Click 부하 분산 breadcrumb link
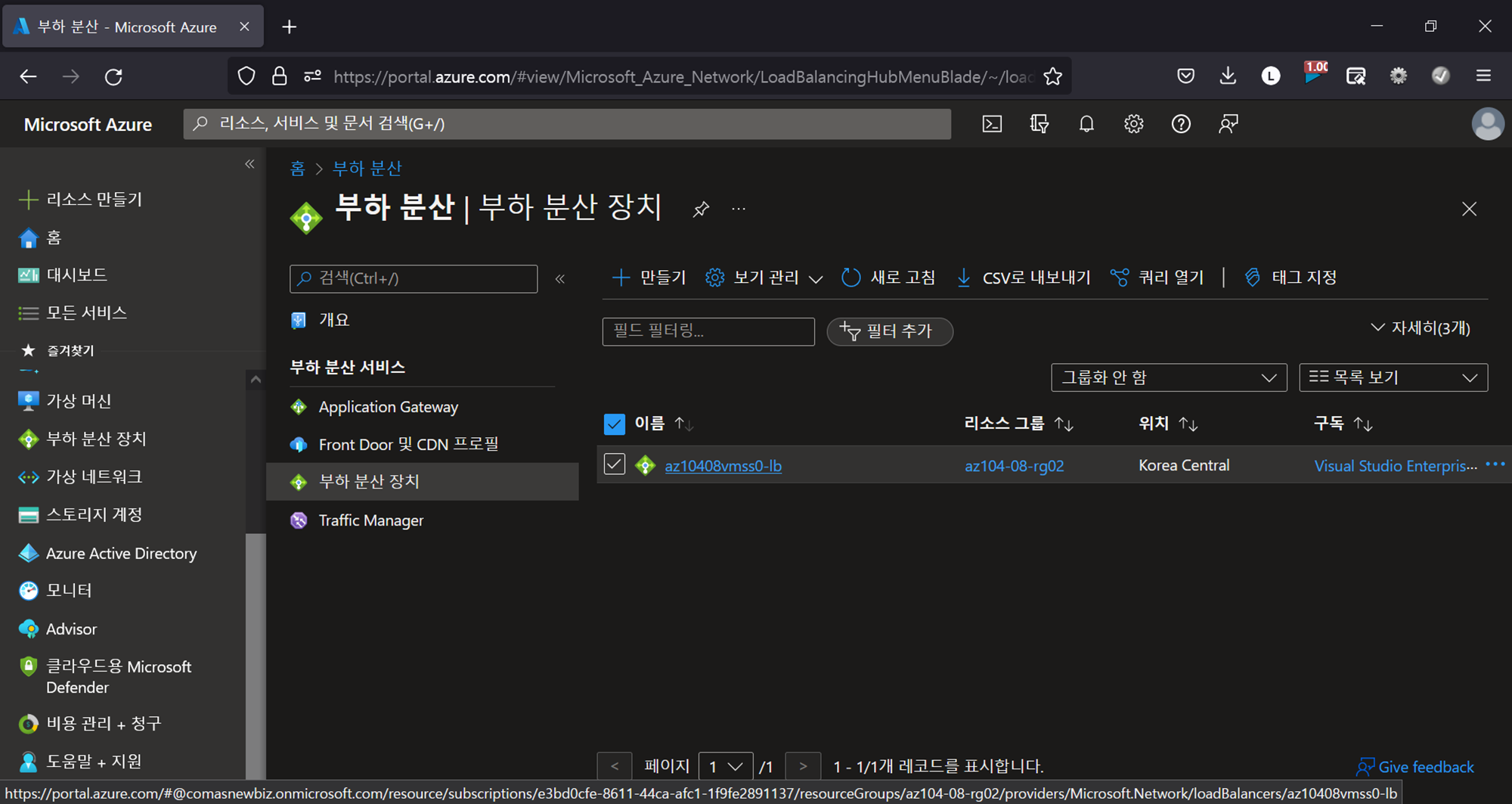This screenshot has width=1512, height=804. coord(367,168)
